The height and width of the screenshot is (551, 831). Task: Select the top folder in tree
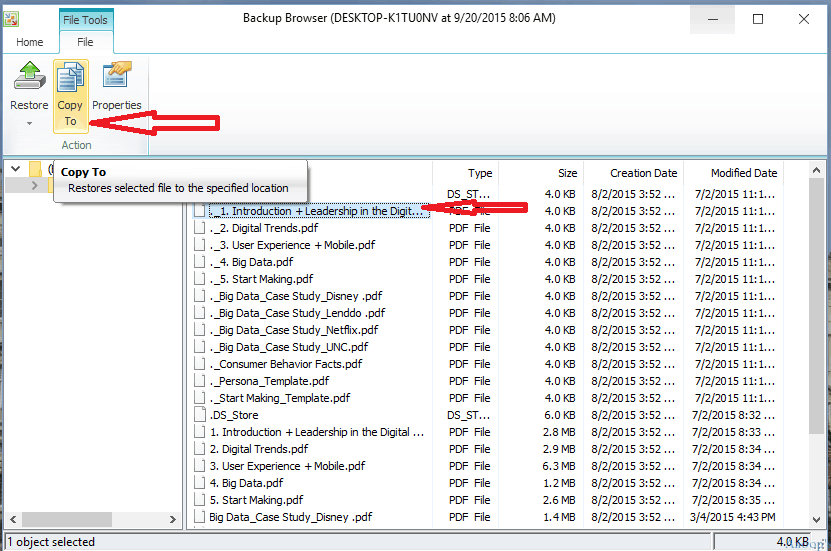tap(36, 169)
